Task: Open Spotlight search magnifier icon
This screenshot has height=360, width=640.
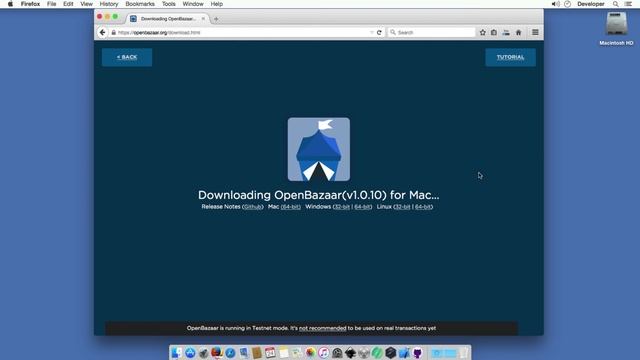Action: [616, 4]
